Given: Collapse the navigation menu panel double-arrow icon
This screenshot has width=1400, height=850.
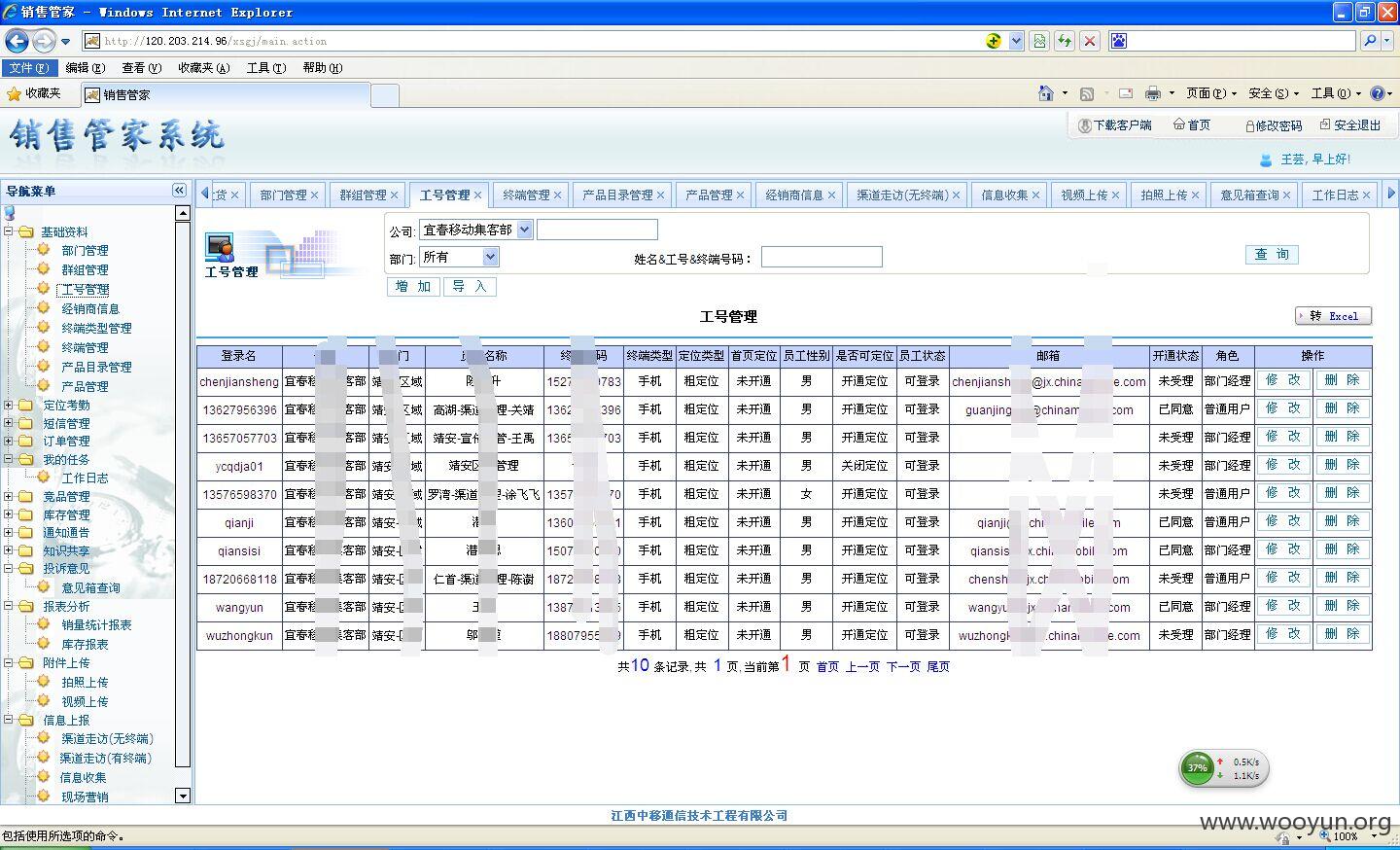Looking at the screenshot, I should click(179, 190).
